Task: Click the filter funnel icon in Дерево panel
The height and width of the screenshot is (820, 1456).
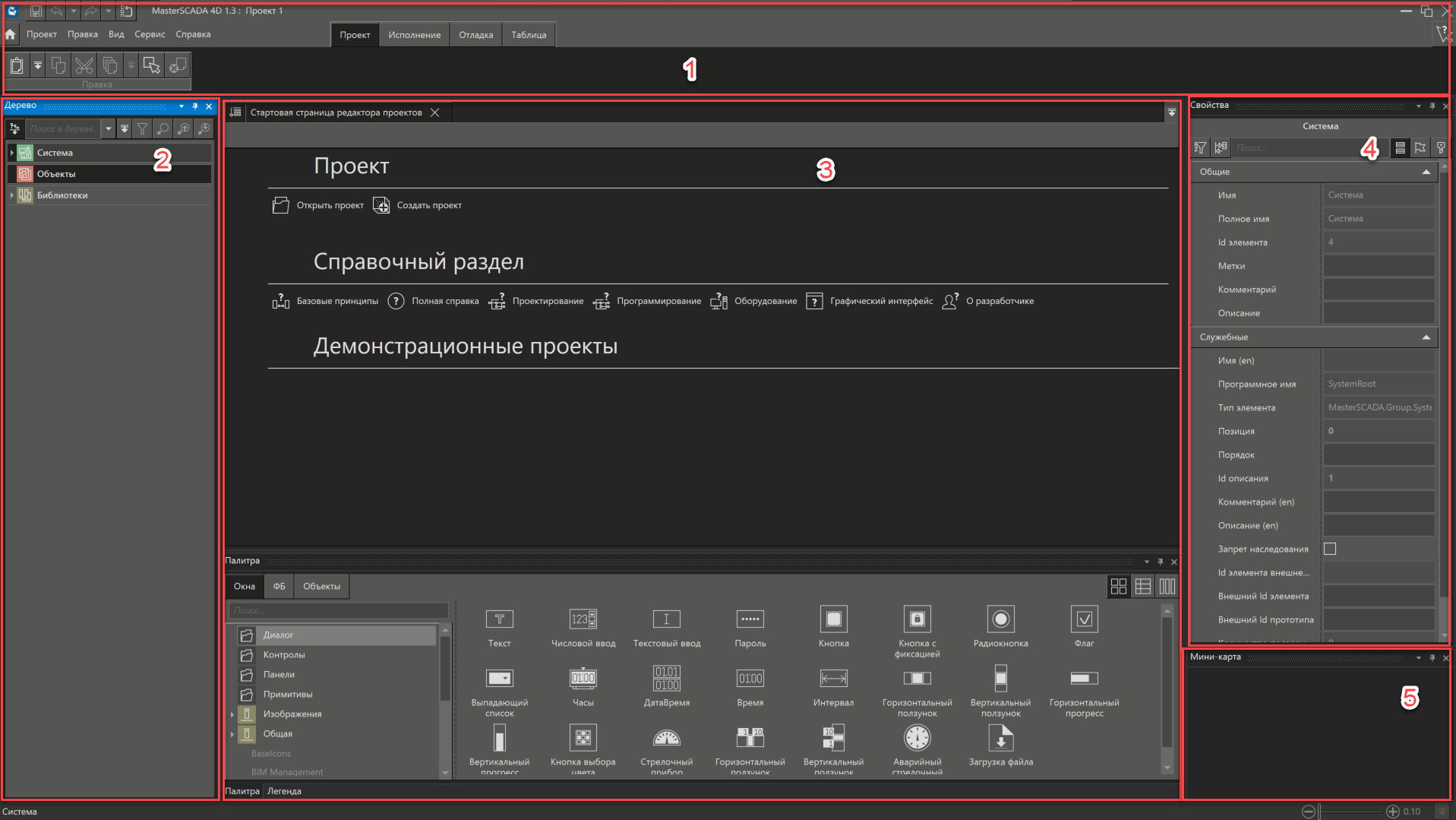Action: click(x=142, y=129)
